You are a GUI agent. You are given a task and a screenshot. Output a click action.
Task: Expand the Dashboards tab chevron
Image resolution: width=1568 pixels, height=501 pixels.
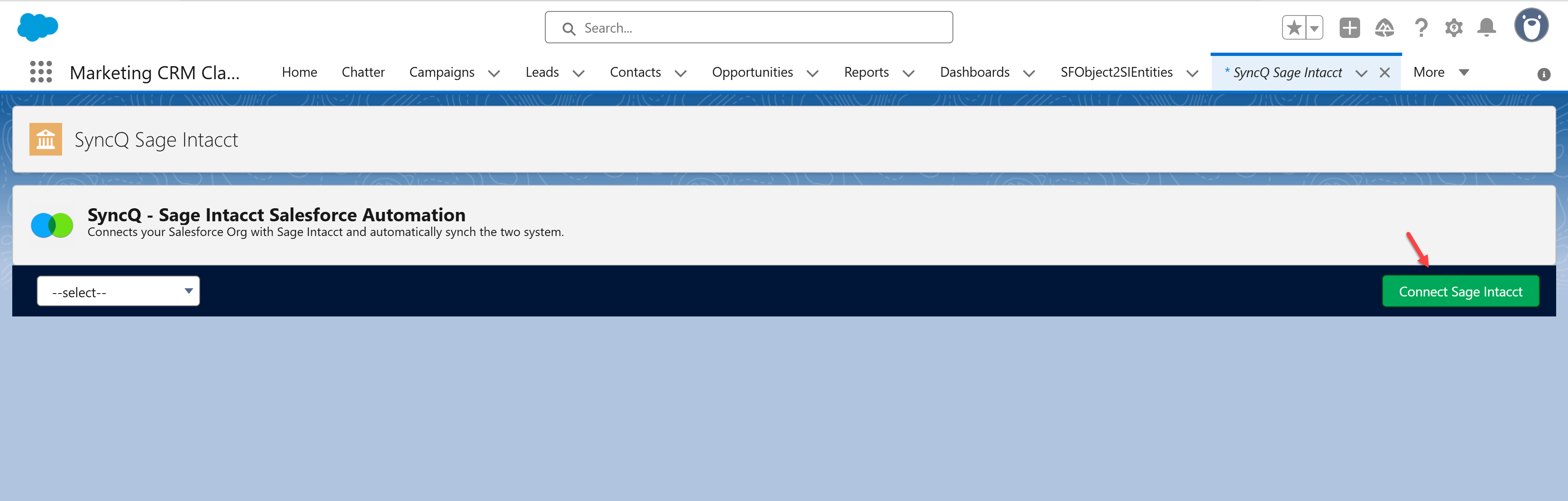(x=1029, y=73)
